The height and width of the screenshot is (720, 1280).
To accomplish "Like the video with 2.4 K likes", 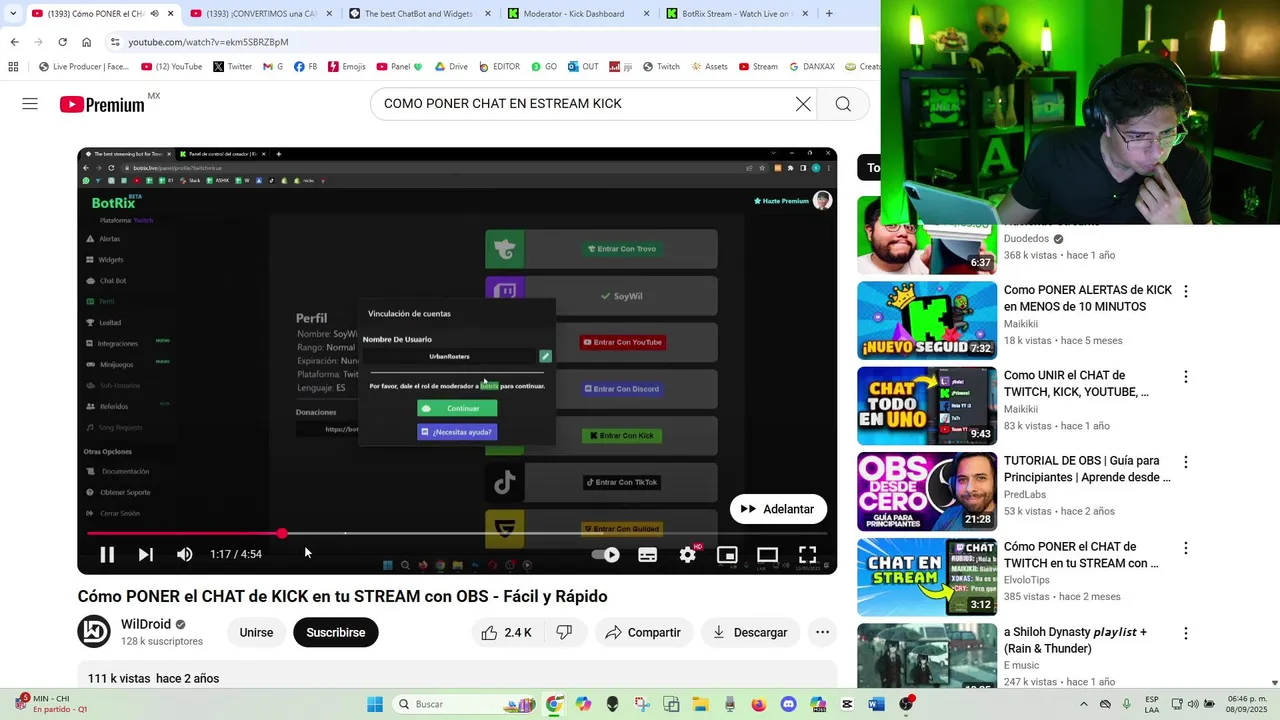I will tap(507, 632).
